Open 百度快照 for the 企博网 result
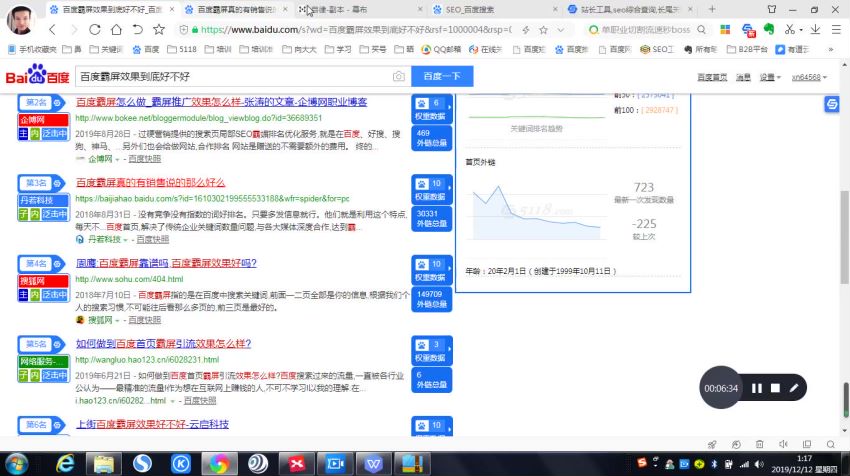Viewport: 850px width, 476px height. [145, 159]
